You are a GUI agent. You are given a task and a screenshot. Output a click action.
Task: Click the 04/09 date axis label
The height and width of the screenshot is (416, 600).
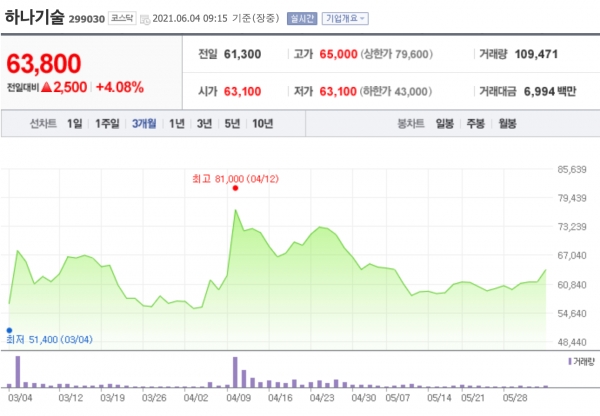click(238, 398)
